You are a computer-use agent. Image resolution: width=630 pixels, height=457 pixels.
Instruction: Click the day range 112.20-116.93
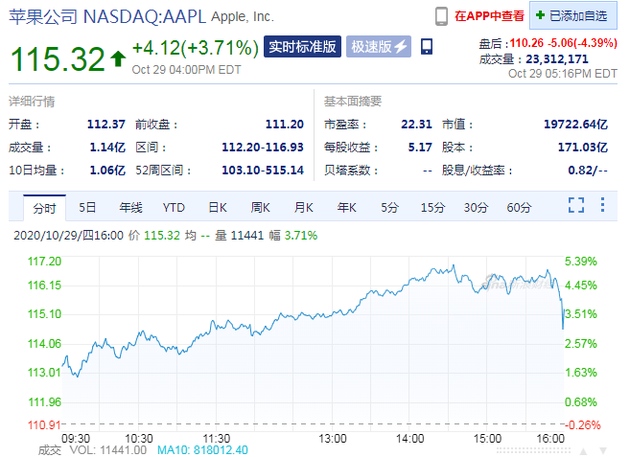(262, 147)
